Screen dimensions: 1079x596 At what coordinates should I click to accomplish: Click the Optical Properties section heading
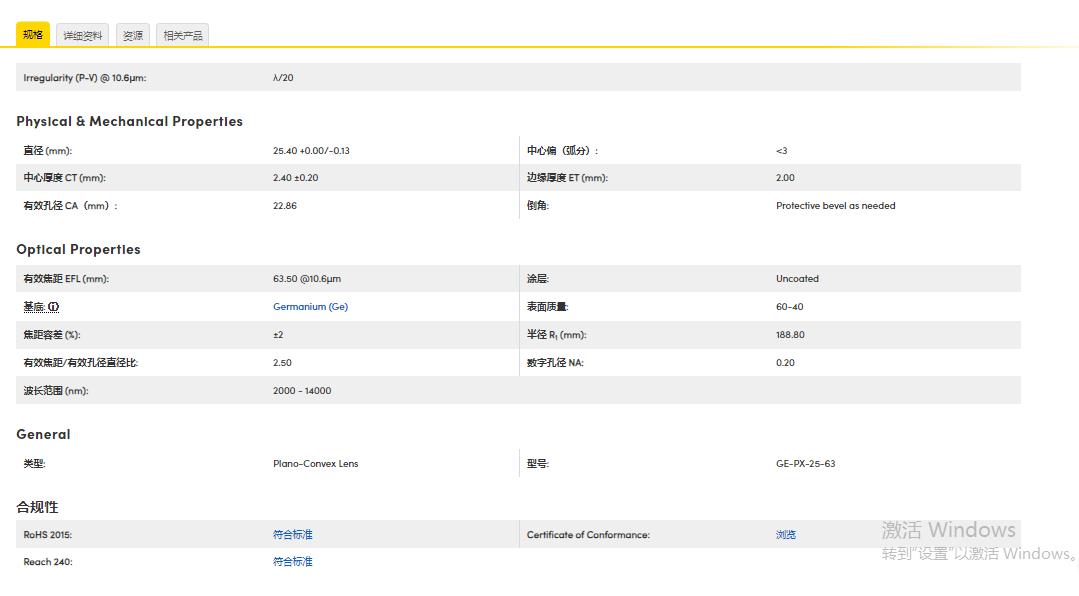[78, 249]
